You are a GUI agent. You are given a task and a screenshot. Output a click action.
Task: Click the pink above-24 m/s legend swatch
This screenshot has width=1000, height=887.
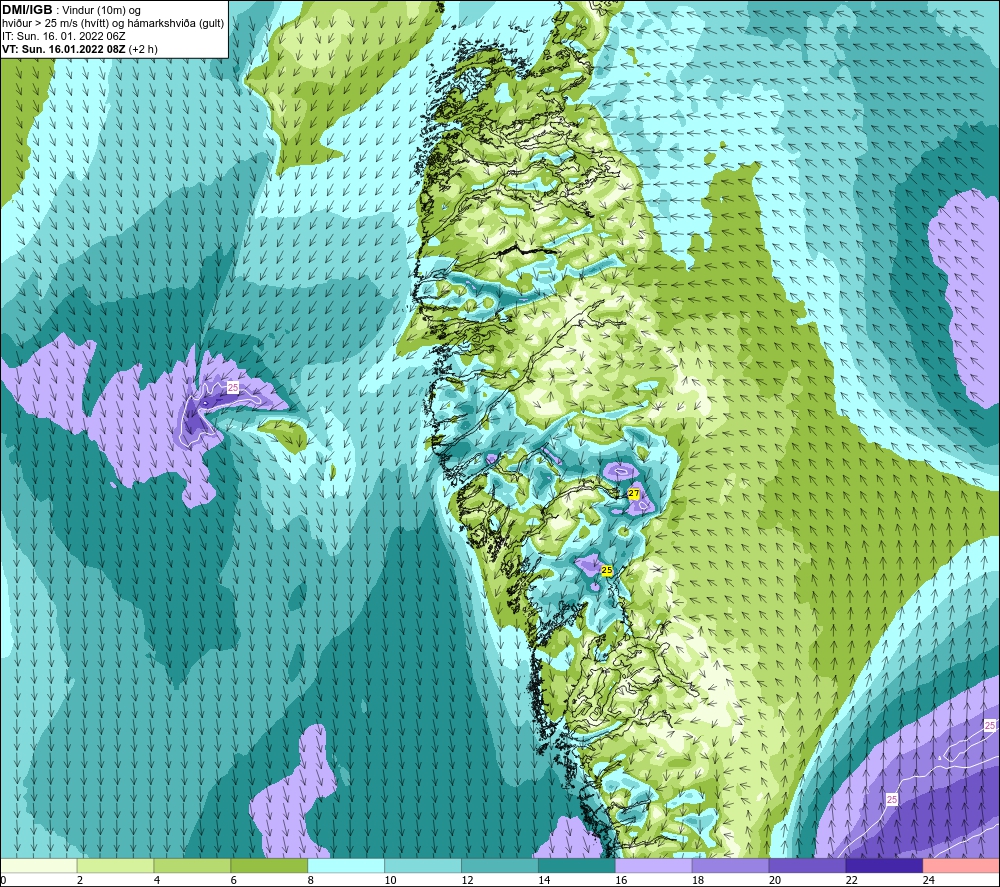(961, 865)
